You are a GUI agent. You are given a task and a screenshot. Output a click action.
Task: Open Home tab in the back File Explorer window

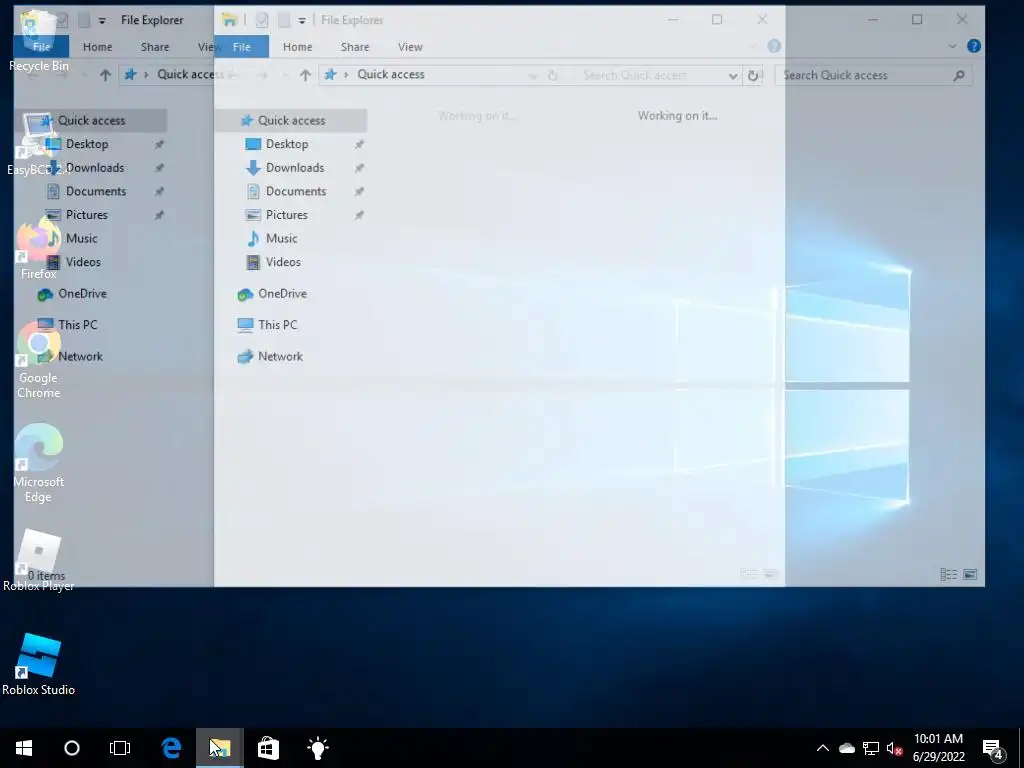[97, 47]
